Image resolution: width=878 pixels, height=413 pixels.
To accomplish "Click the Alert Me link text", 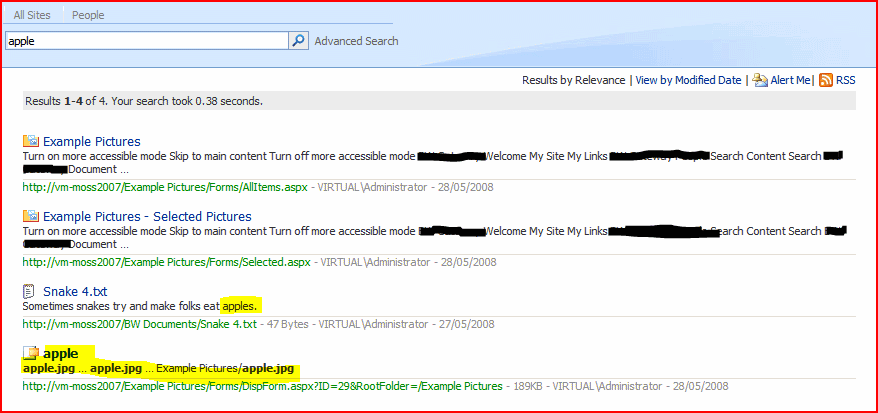I will point(790,80).
